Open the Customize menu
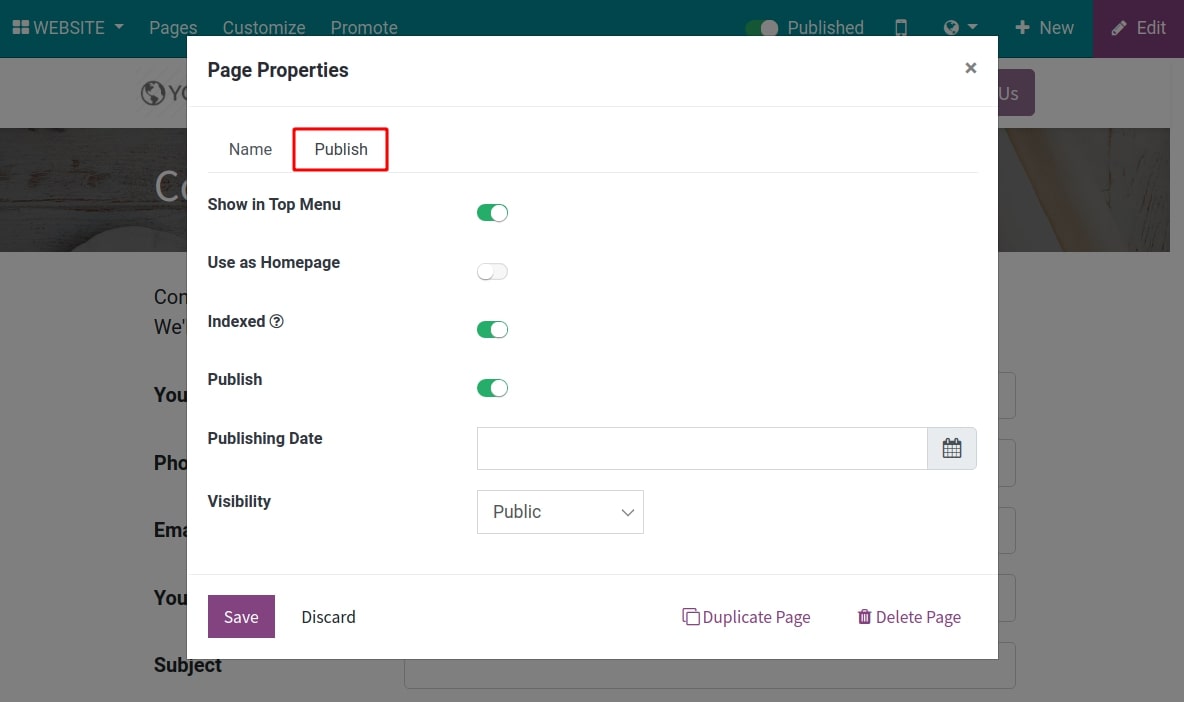 click(x=263, y=27)
